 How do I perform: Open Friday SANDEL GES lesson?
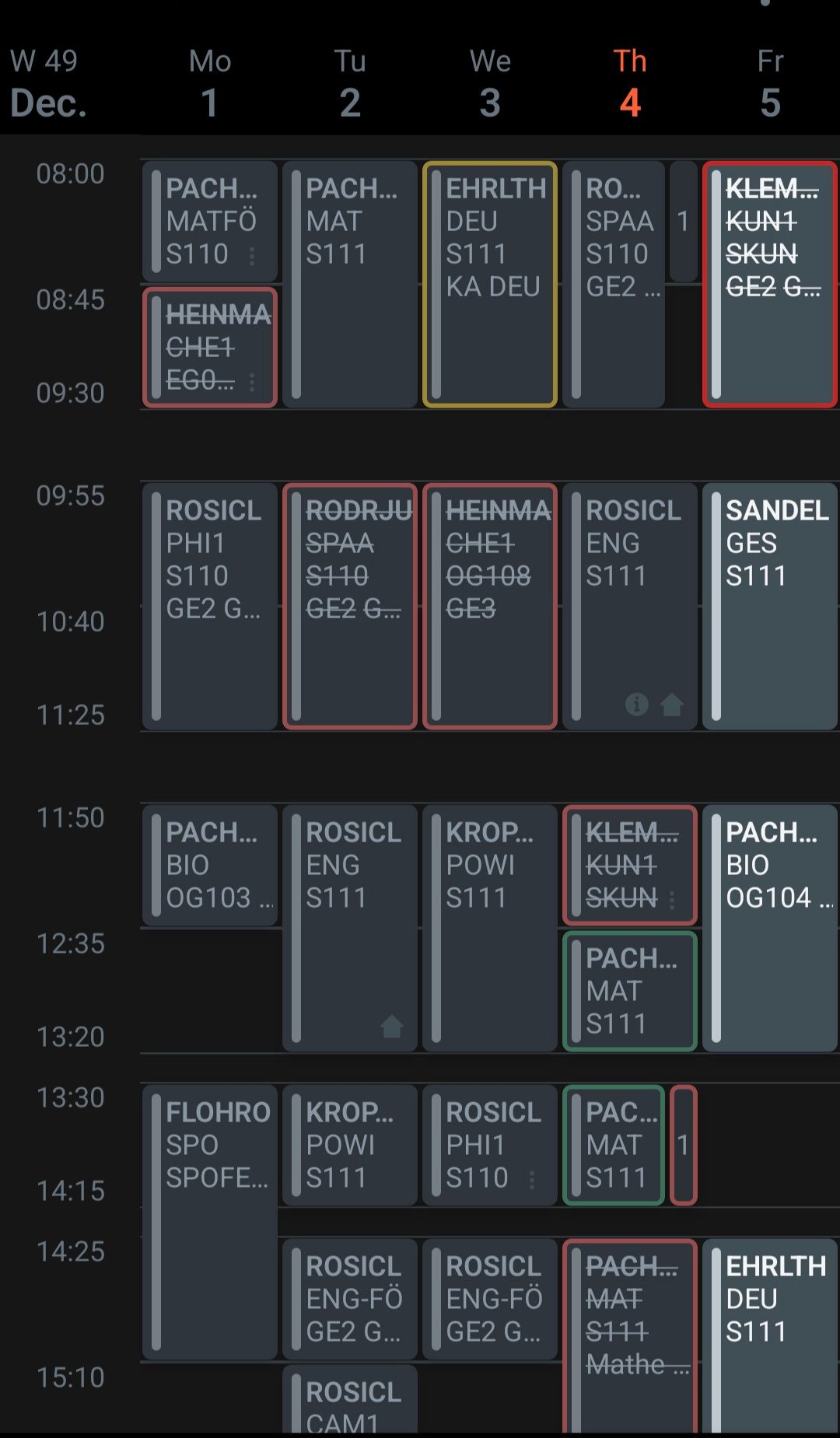pos(770,606)
